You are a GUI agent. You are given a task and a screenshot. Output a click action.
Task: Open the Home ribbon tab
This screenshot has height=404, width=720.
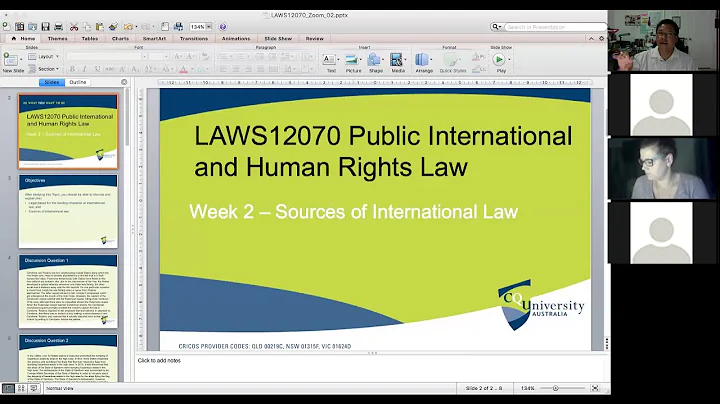[x=24, y=39]
